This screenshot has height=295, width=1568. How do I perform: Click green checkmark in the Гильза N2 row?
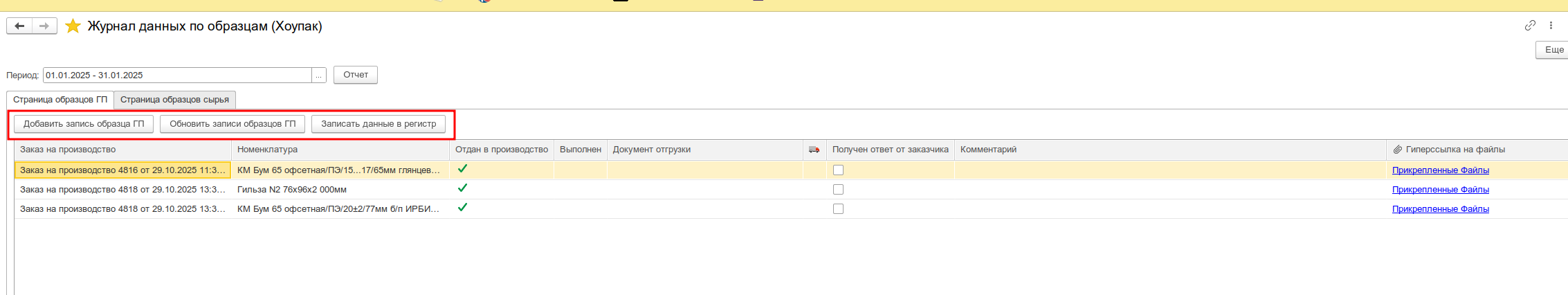pos(462,188)
